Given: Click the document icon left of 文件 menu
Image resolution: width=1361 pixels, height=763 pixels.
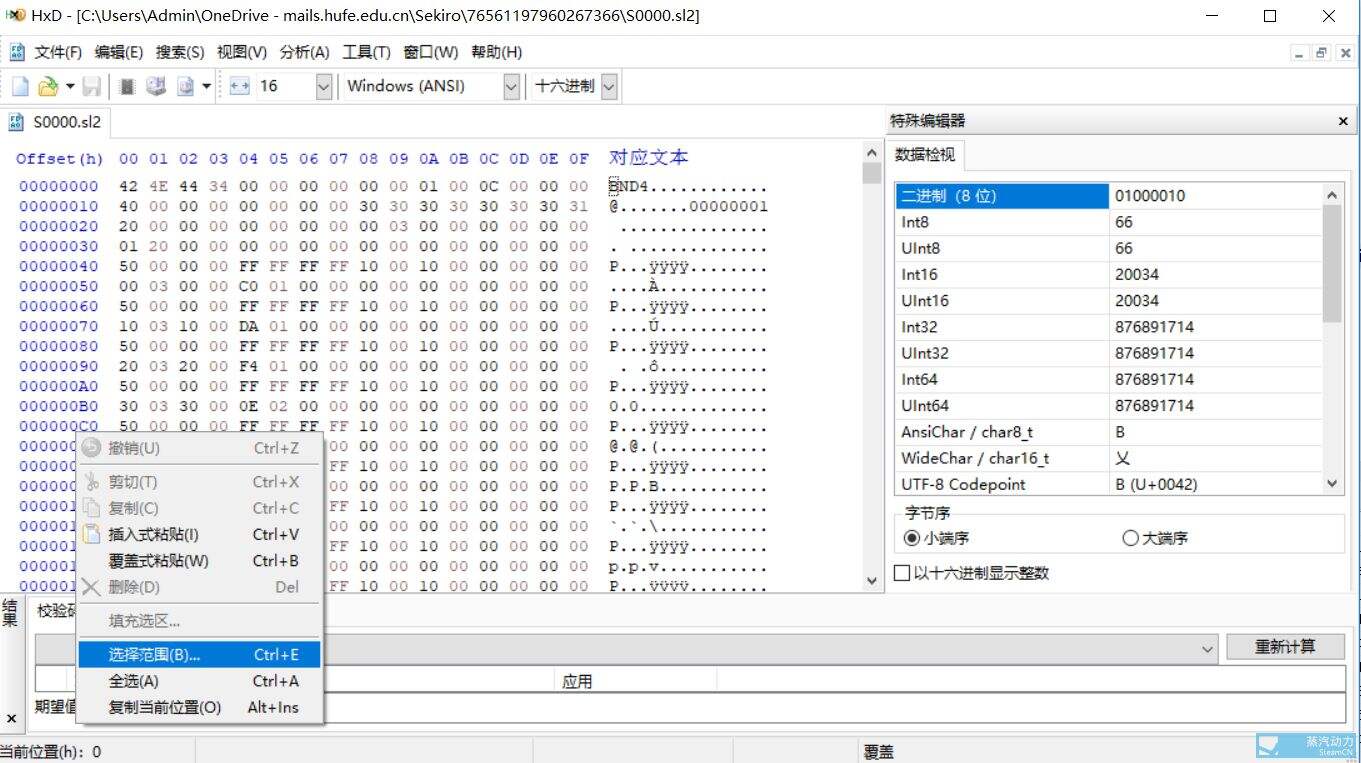Looking at the screenshot, I should pyautogui.click(x=17, y=52).
